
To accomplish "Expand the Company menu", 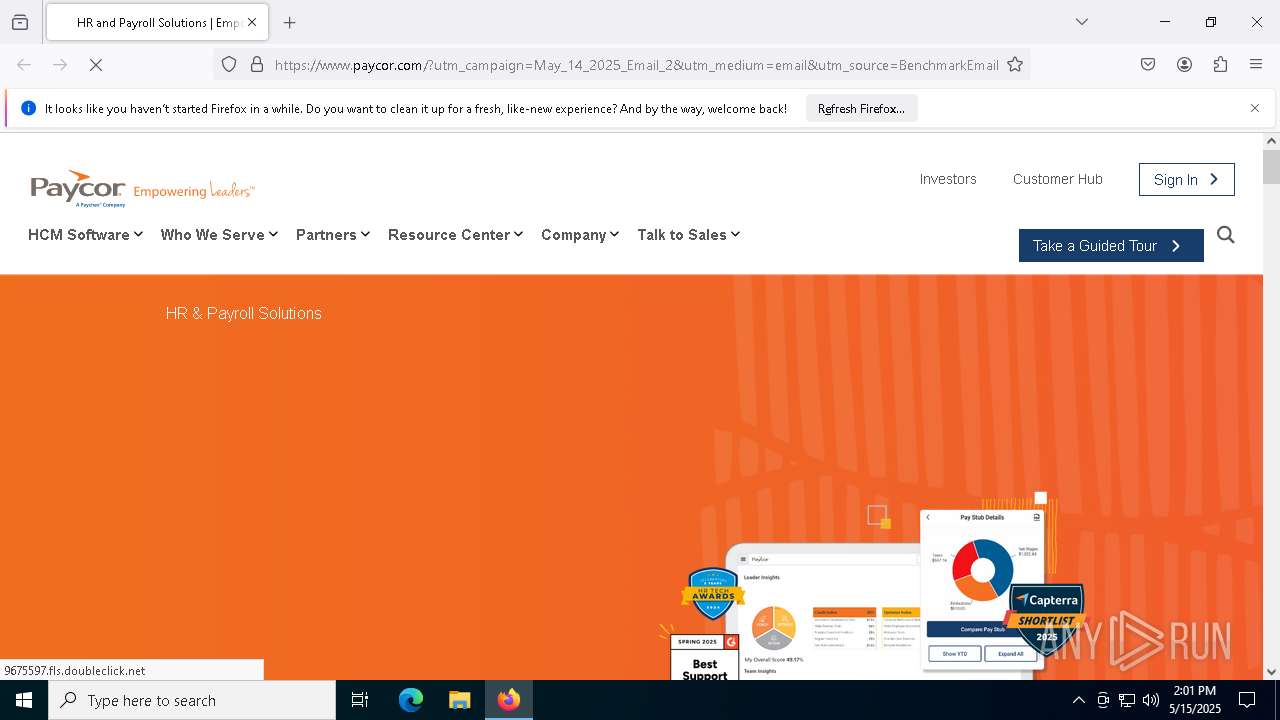I will 580,235.
